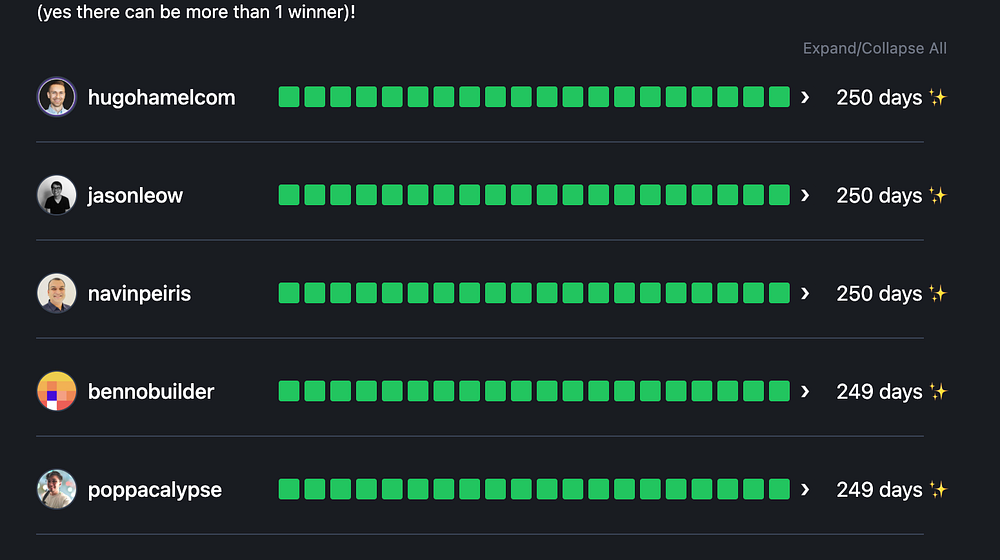This screenshot has height=560, width=1000.
Task: Open hugohamelcom username link
Action: pos(161,97)
